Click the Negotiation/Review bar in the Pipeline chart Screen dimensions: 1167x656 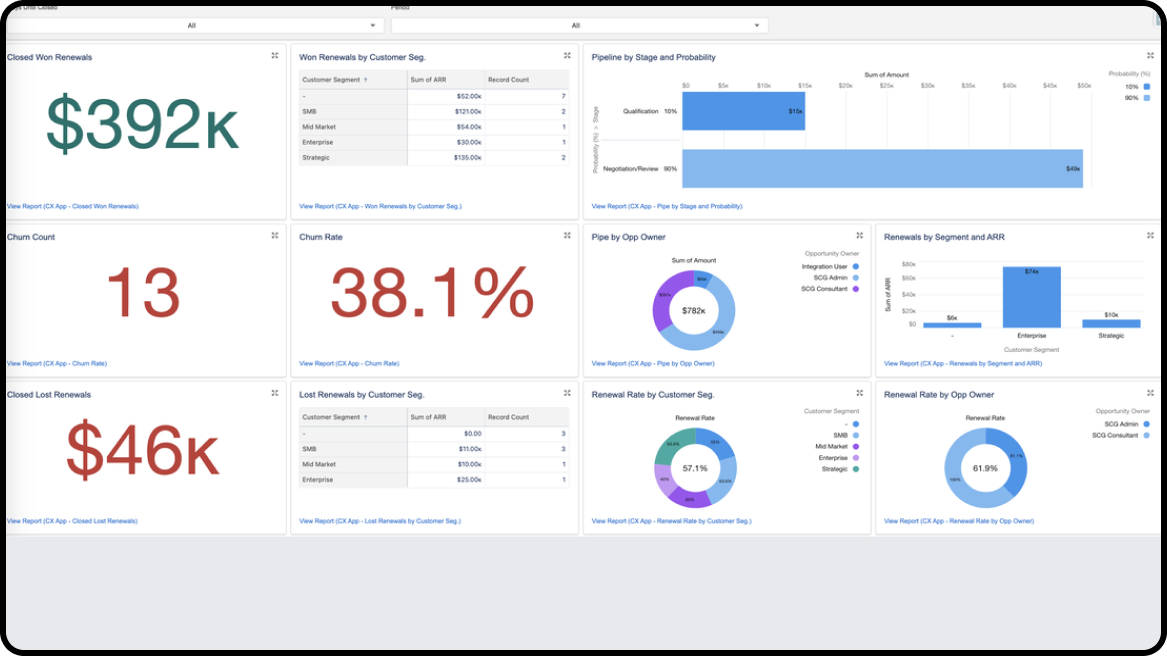click(880, 169)
